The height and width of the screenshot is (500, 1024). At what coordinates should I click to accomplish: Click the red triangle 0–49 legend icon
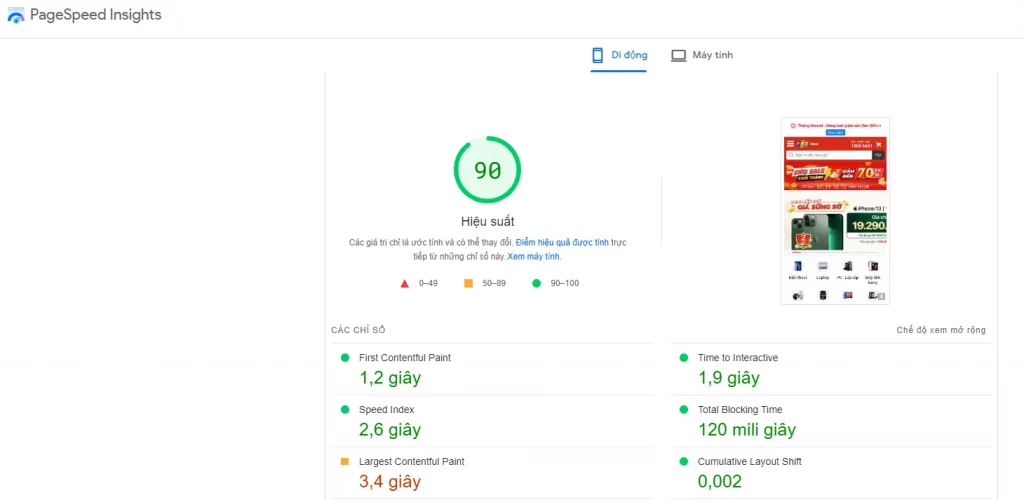405,283
